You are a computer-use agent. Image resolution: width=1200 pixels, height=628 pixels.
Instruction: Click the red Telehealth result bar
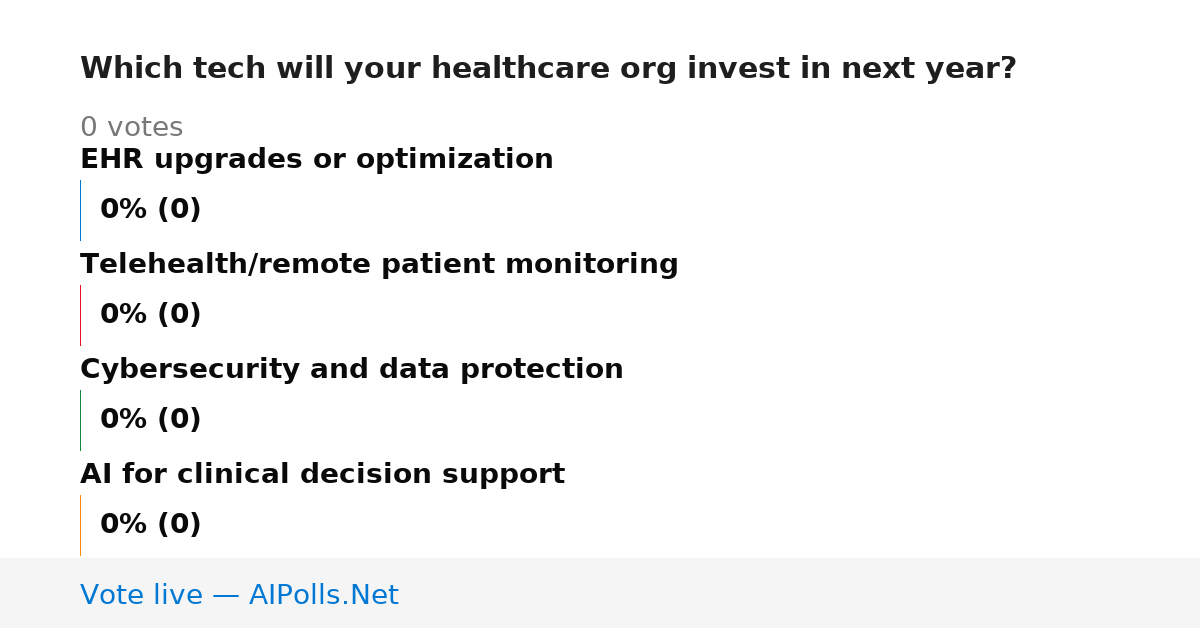(x=80, y=315)
